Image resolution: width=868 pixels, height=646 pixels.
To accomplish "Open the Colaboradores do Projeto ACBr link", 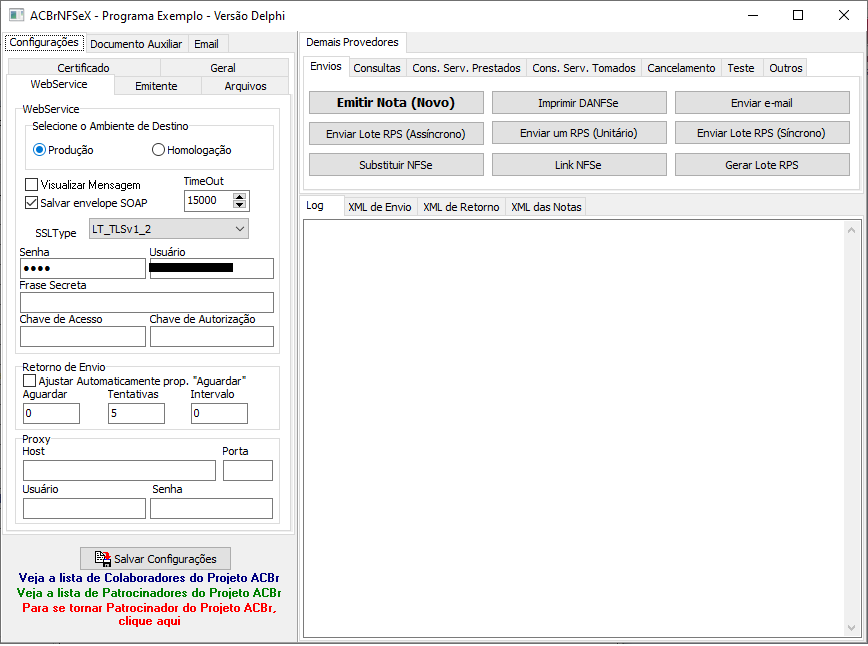I will [149, 578].
